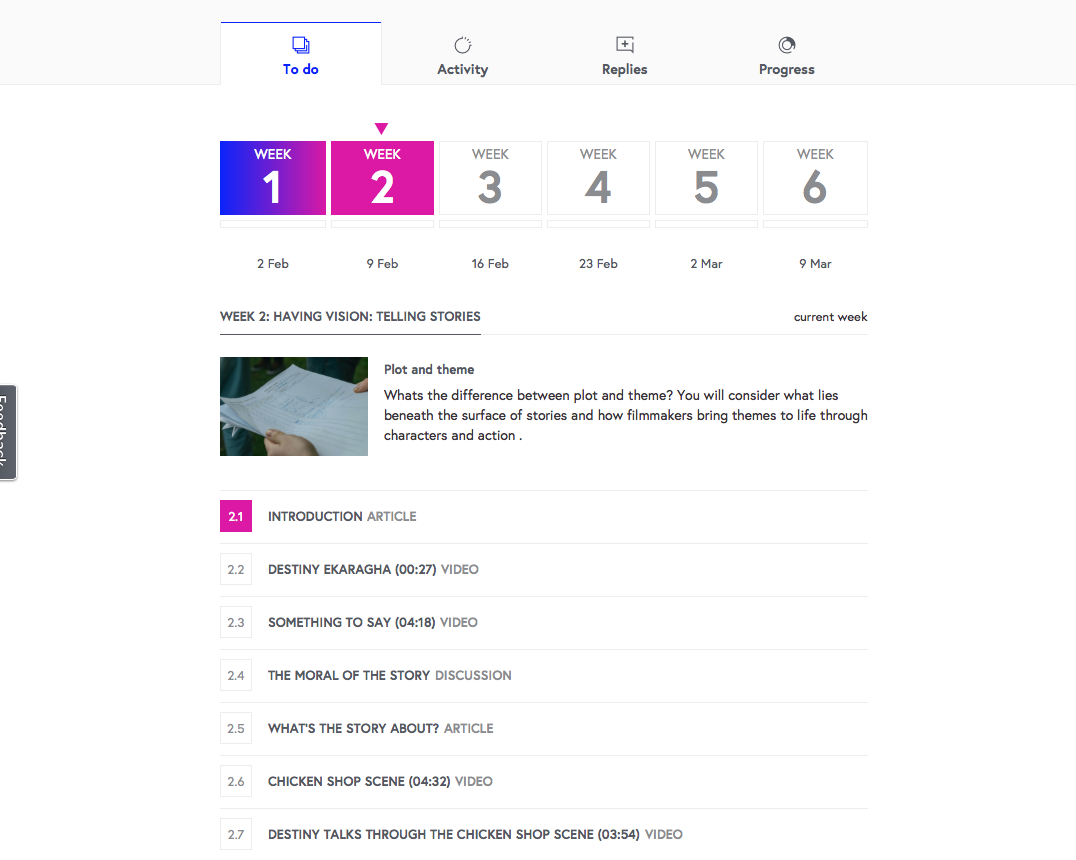Screen dimensions: 1076x860
Task: Switch to the Replies tab
Action: (624, 54)
